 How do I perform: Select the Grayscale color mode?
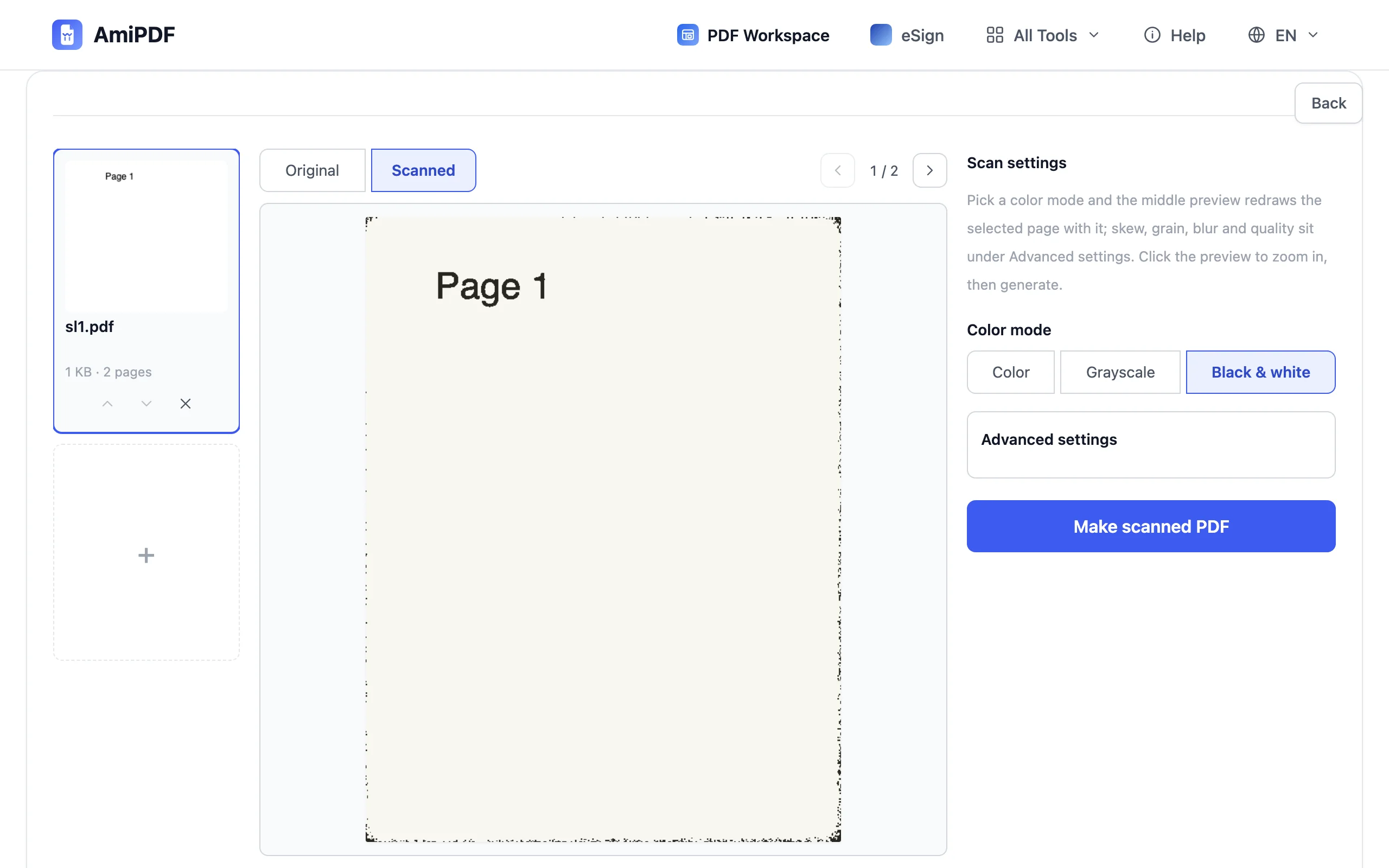point(1120,372)
